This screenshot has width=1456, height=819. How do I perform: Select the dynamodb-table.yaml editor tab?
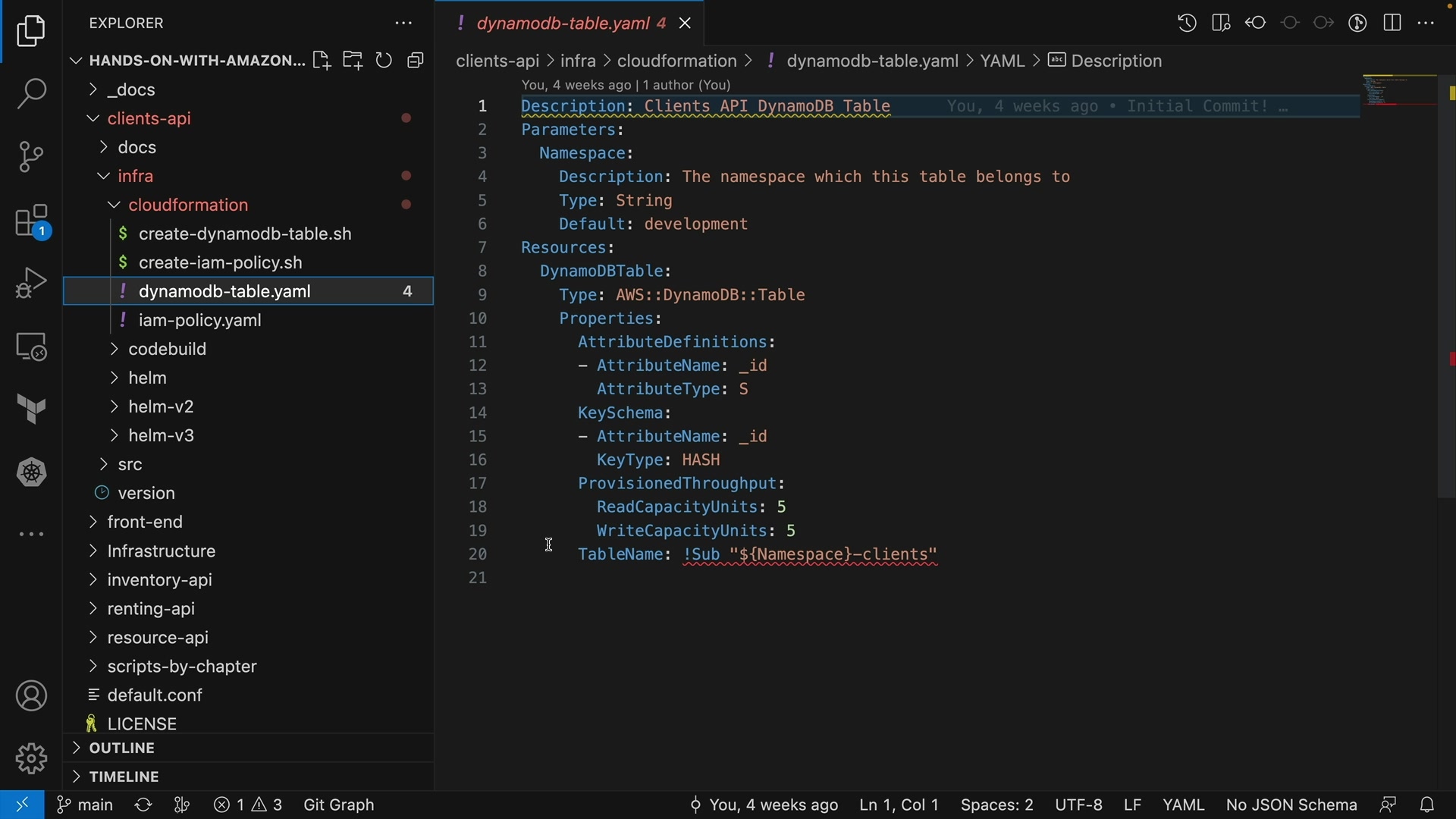coord(561,24)
